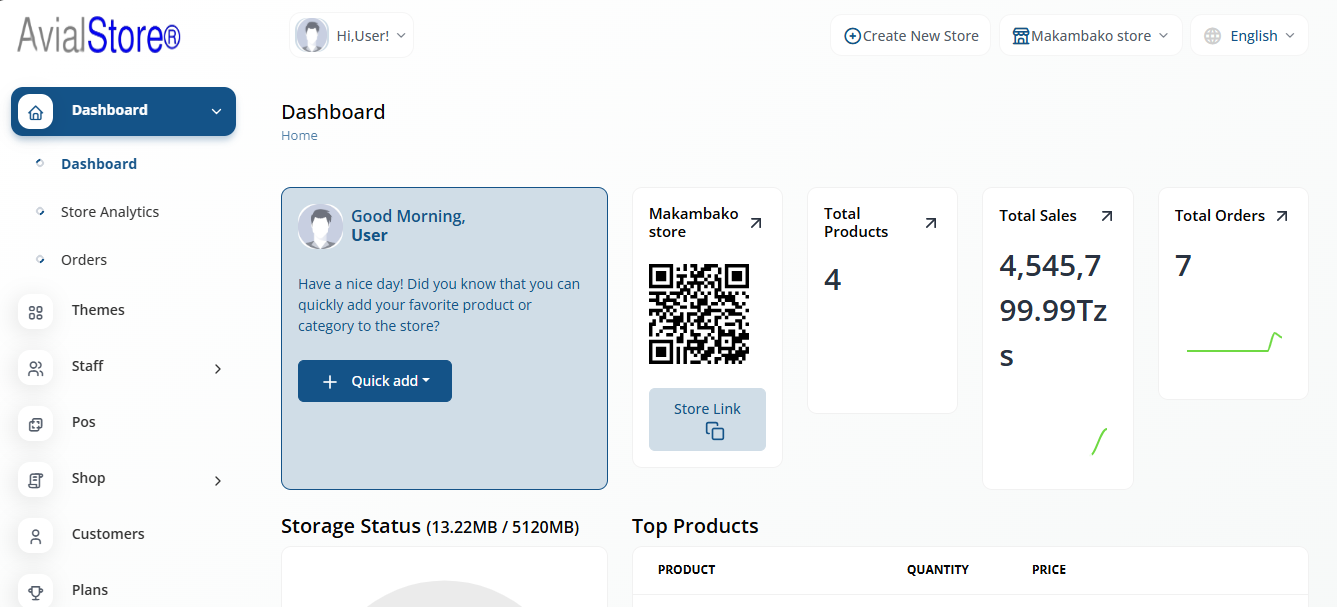This screenshot has height=607, width=1337.
Task: Click the Total Orders count 7
Action: [1183, 266]
